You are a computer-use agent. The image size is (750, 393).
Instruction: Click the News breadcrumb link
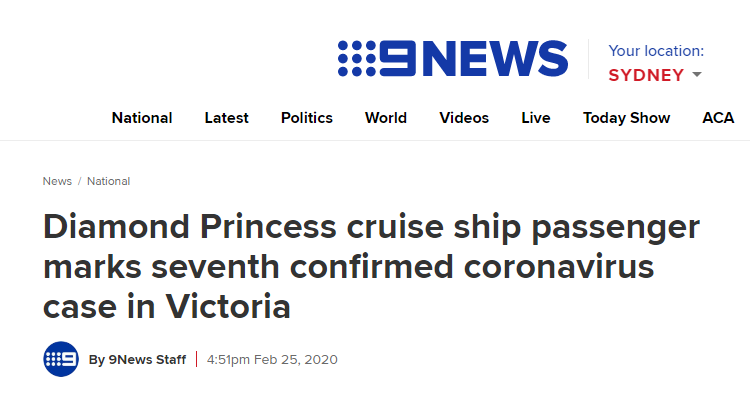pos(57,181)
